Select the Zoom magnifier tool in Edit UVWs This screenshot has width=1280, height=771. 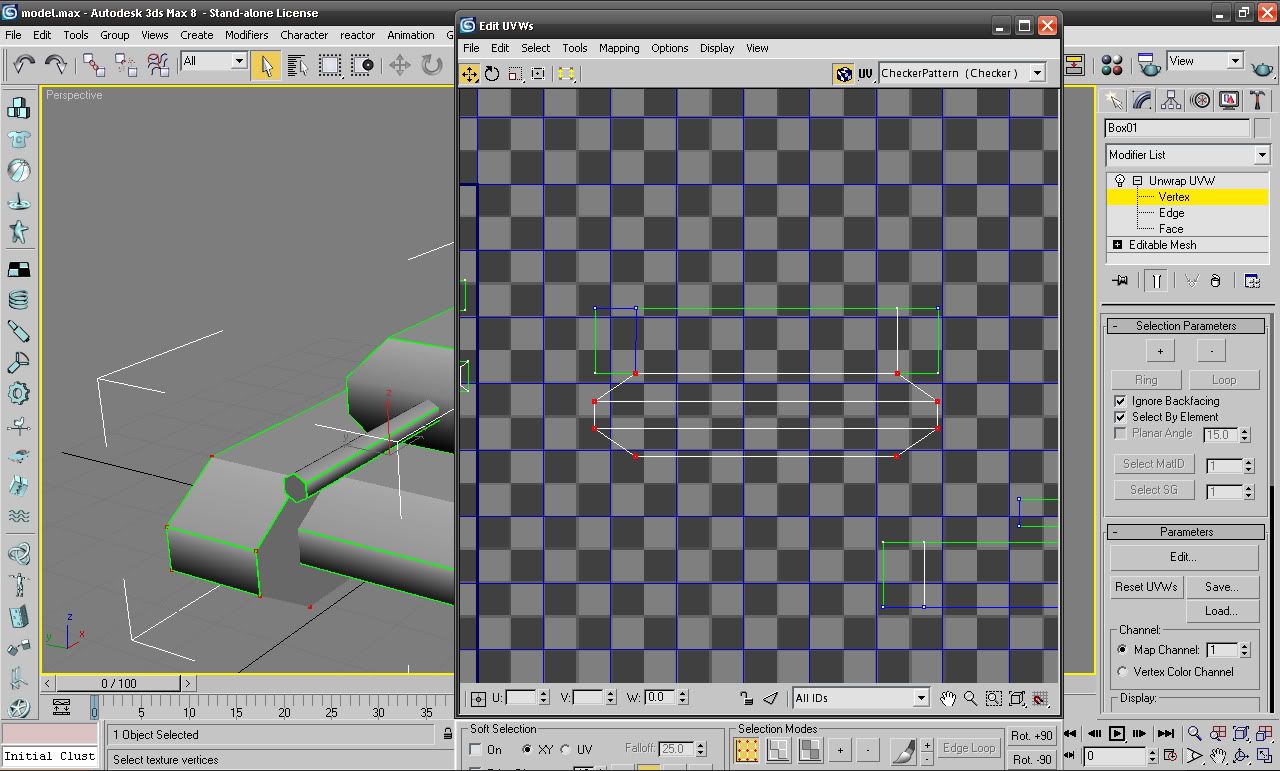coord(970,698)
